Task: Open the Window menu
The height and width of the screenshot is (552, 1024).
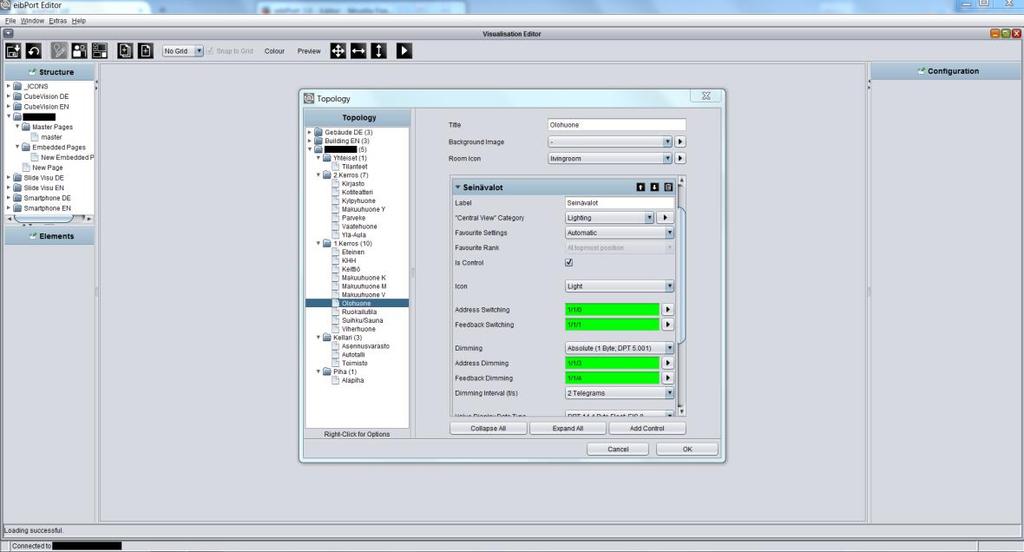Action: click(33, 21)
